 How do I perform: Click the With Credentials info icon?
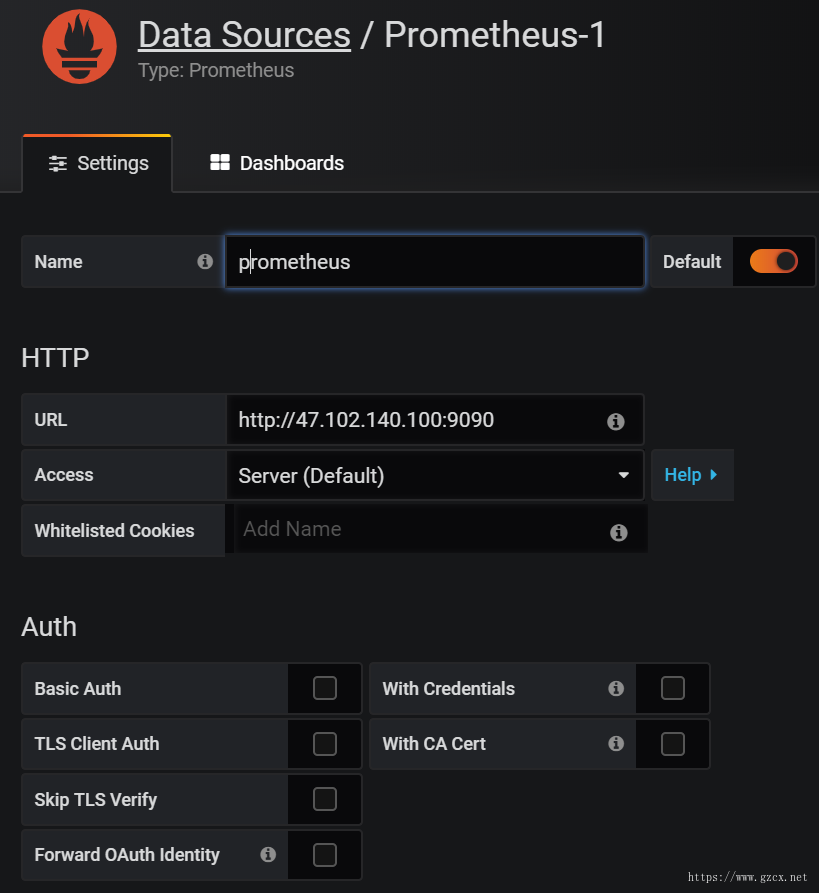616,688
